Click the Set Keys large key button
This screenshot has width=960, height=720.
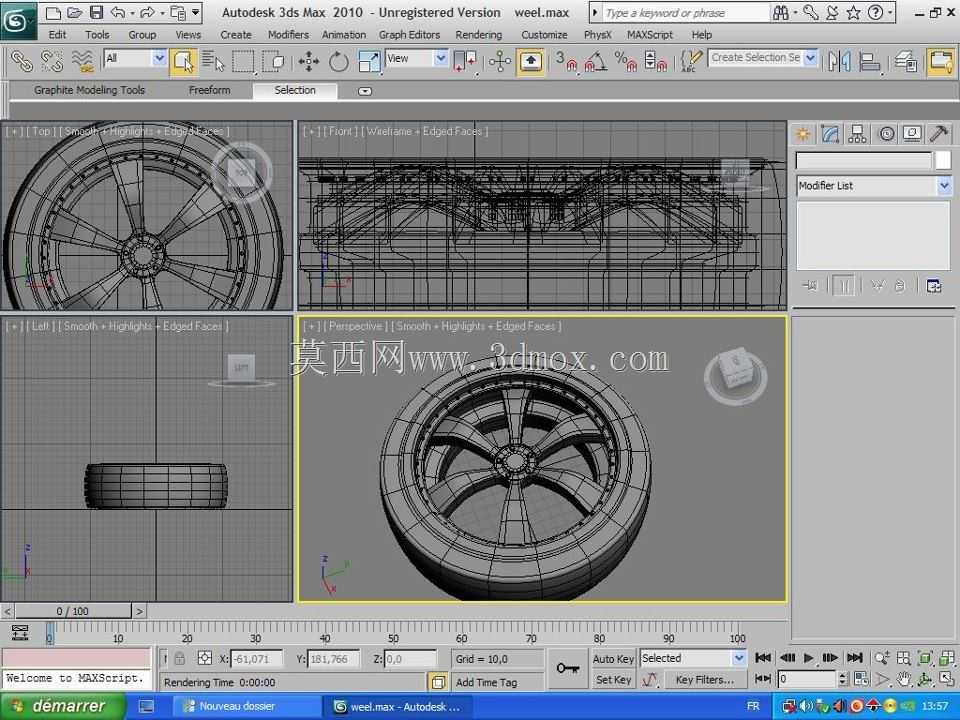568,669
